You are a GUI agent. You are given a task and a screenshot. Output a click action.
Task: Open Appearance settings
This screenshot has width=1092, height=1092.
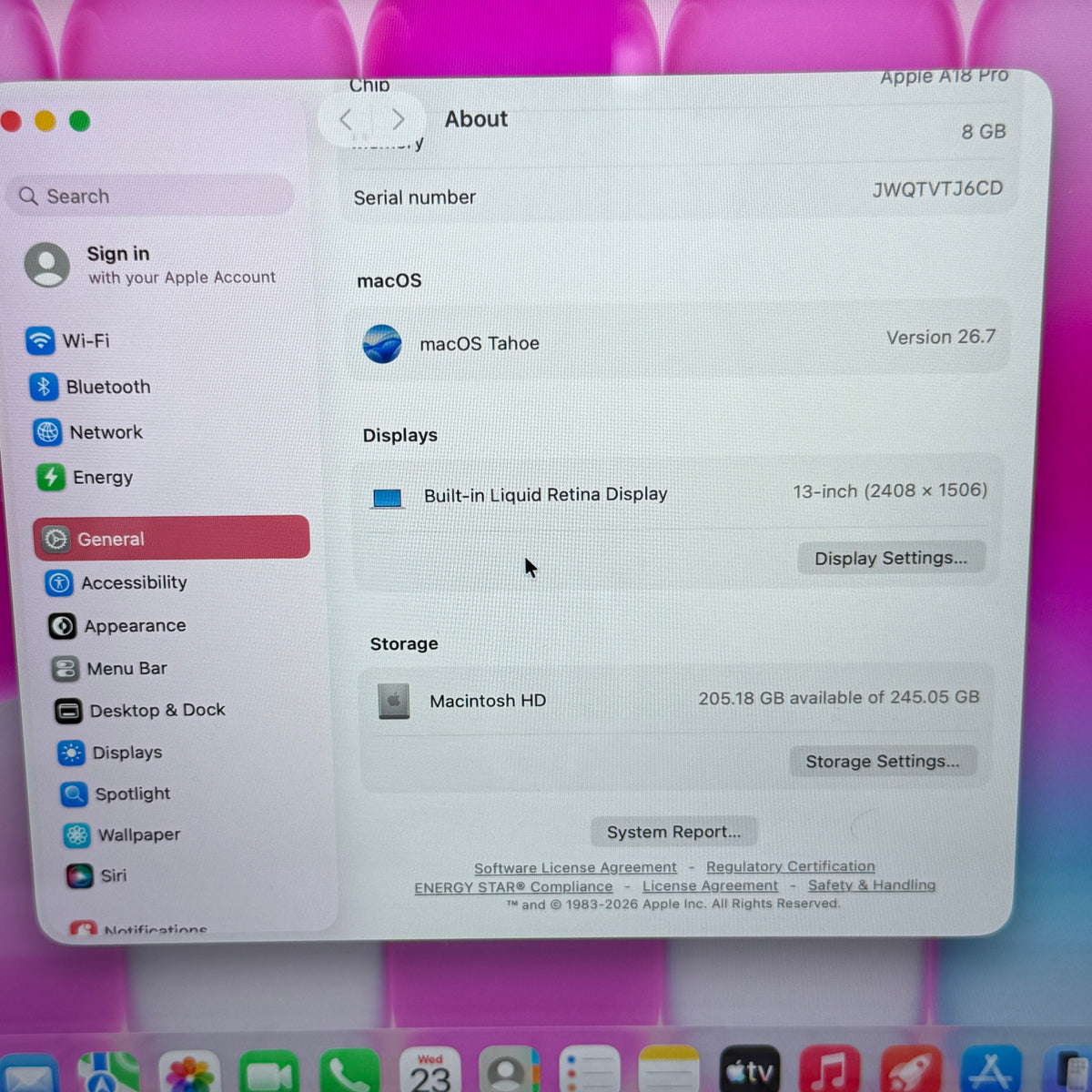tap(117, 625)
